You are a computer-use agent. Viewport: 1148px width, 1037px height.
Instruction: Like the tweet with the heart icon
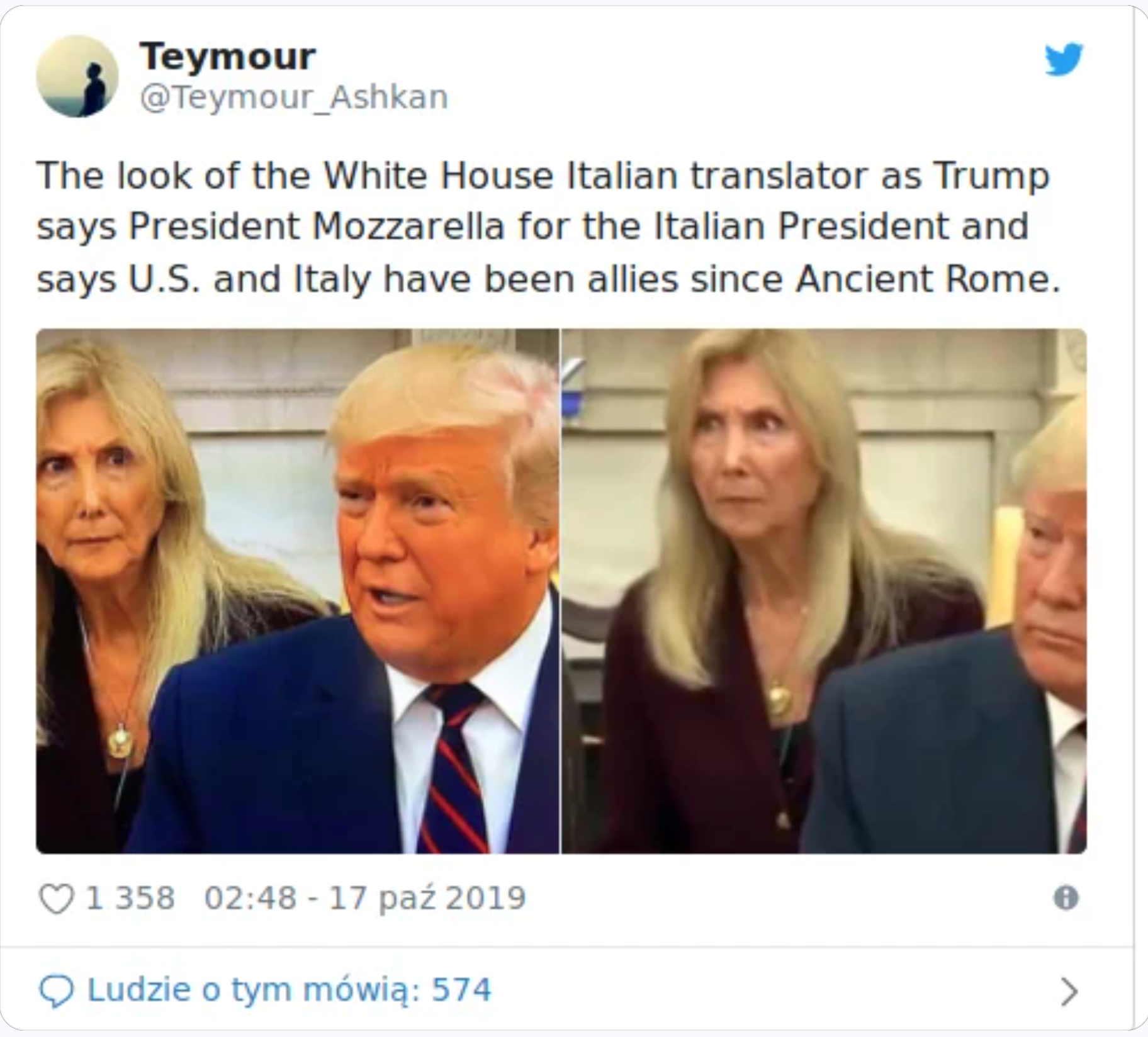(57, 898)
